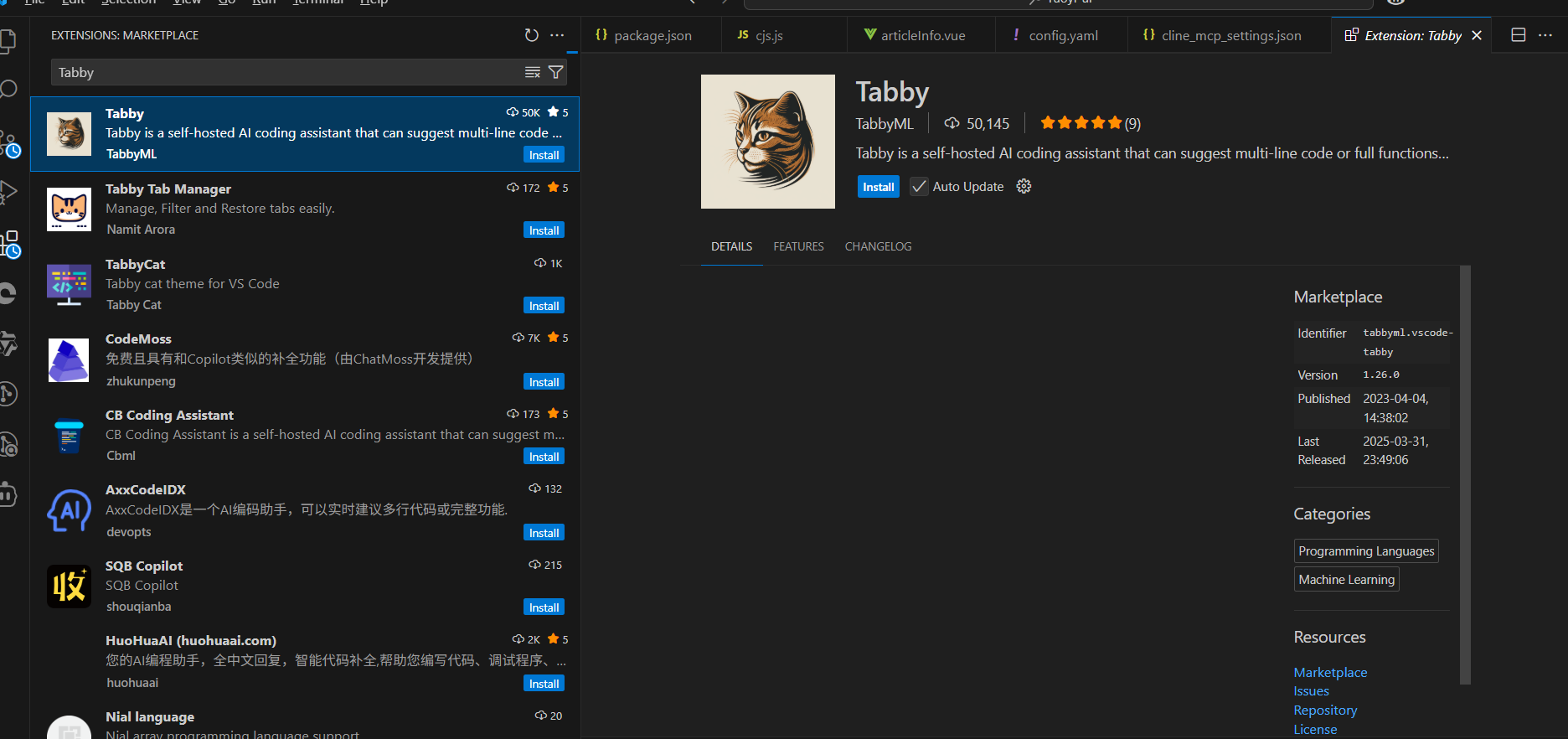Open the Repository resource link
1568x739 pixels.
click(x=1325, y=711)
